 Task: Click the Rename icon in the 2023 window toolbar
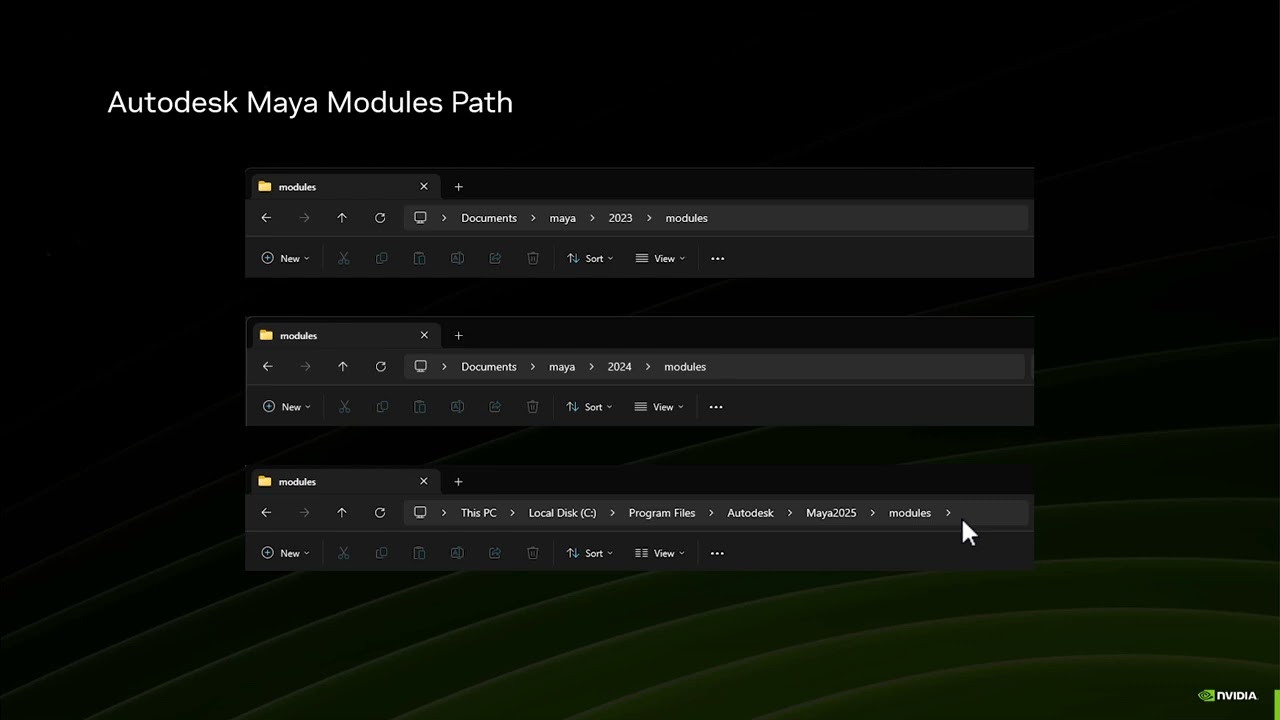pos(457,258)
